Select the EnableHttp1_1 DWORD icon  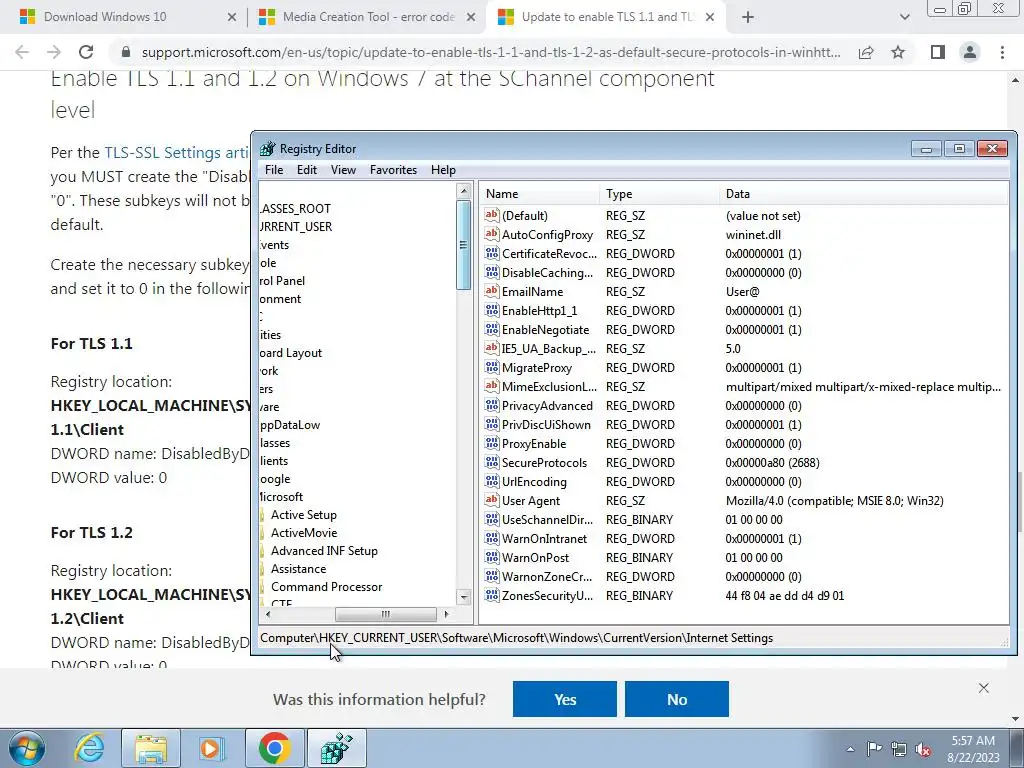(x=492, y=310)
